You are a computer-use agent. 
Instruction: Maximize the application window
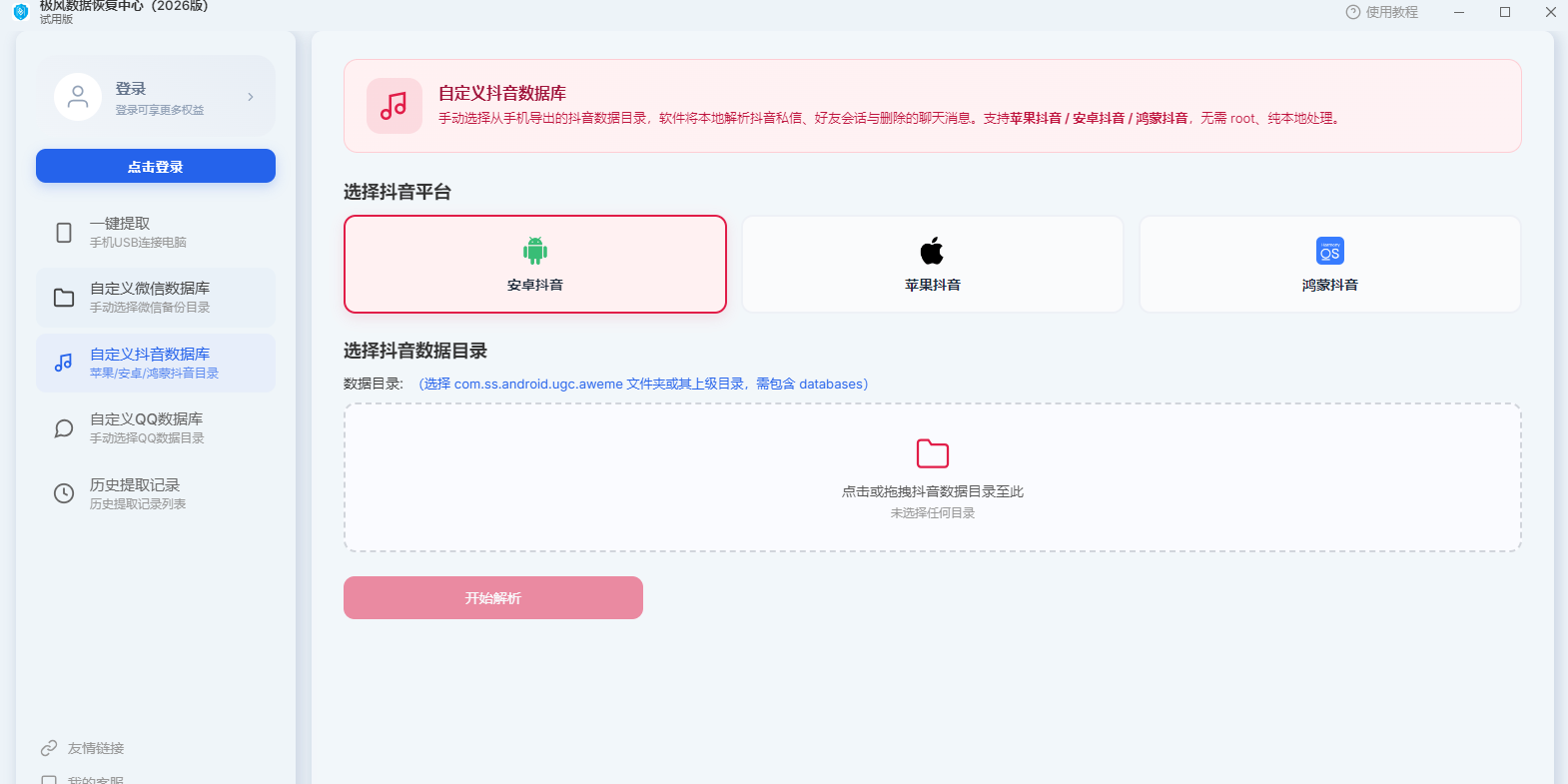click(x=1505, y=12)
